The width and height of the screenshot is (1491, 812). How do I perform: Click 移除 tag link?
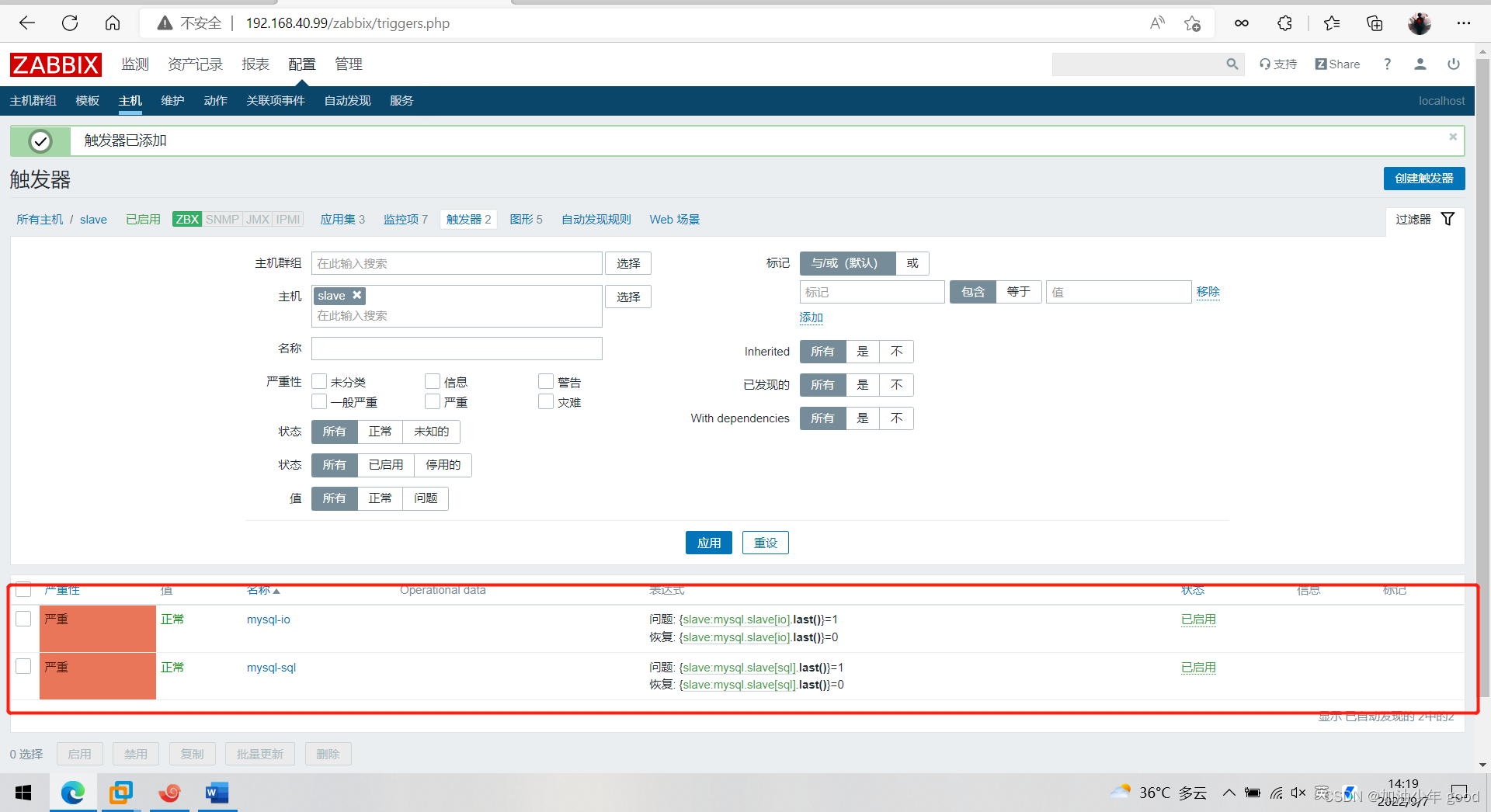pyautogui.click(x=1208, y=292)
